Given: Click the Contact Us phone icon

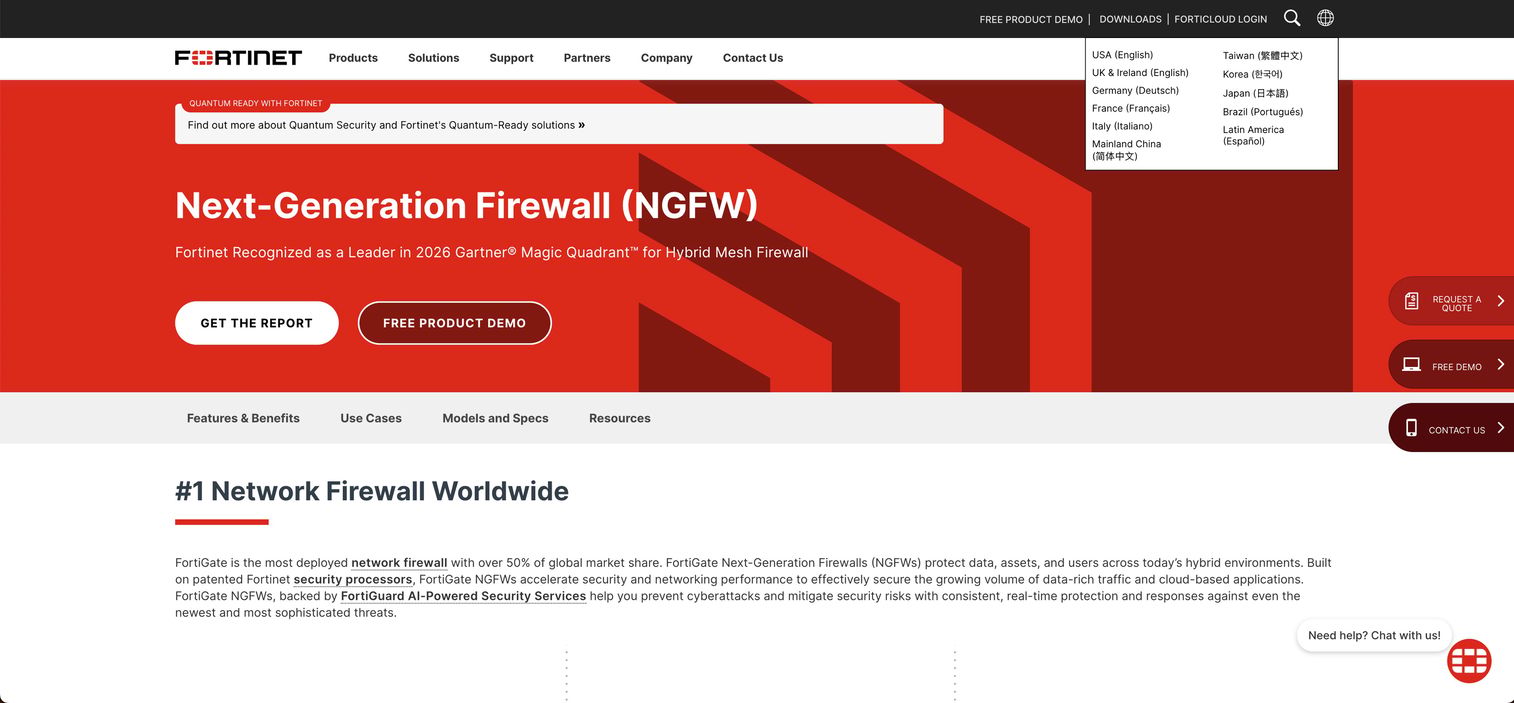Looking at the screenshot, I should [x=1411, y=428].
